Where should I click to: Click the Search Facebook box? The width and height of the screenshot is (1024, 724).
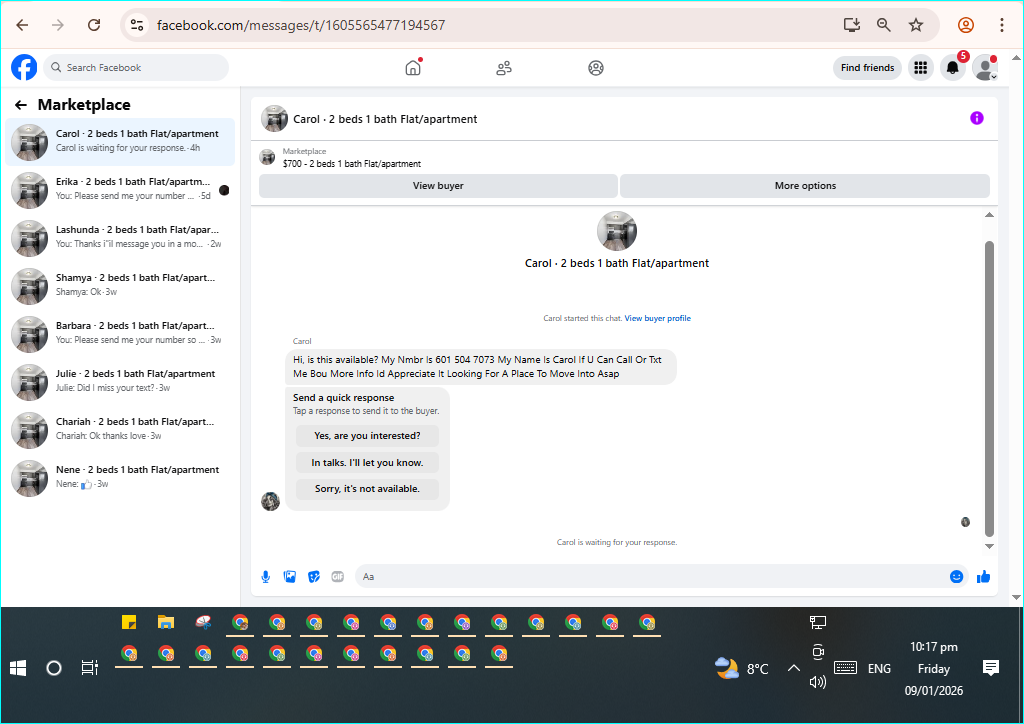(136, 67)
